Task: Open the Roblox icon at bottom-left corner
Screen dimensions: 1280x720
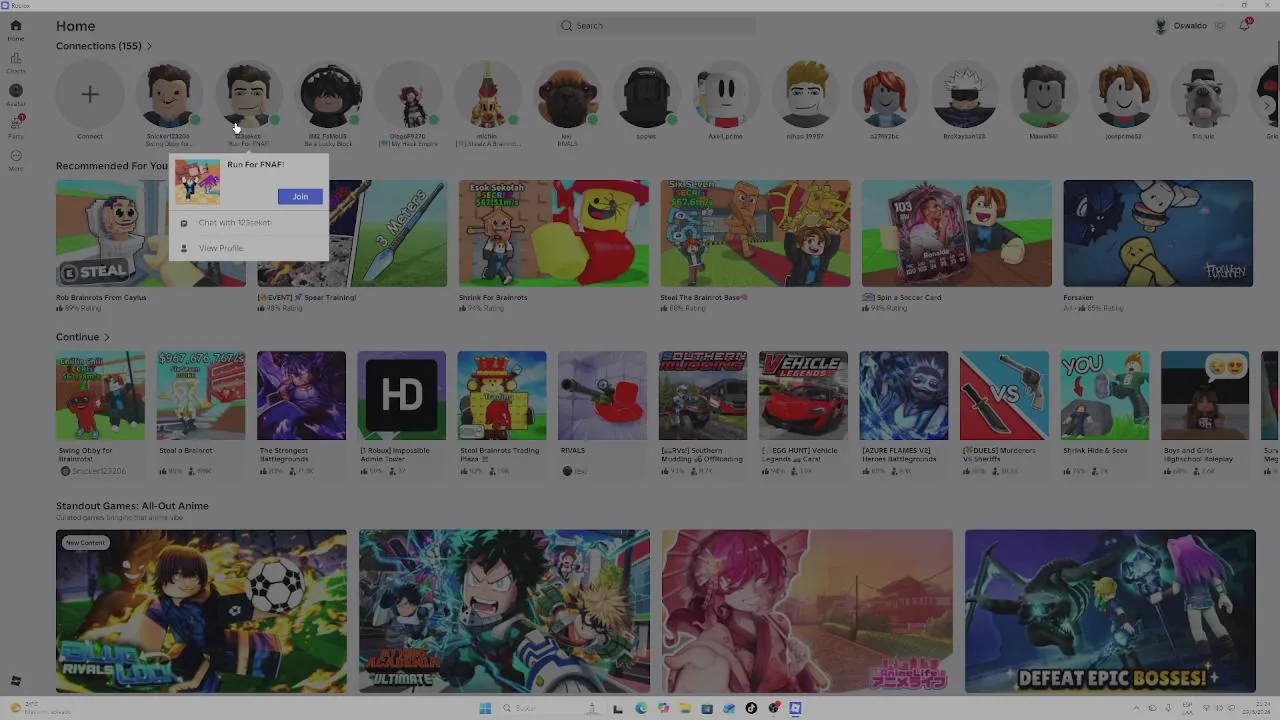Action: click(15, 681)
